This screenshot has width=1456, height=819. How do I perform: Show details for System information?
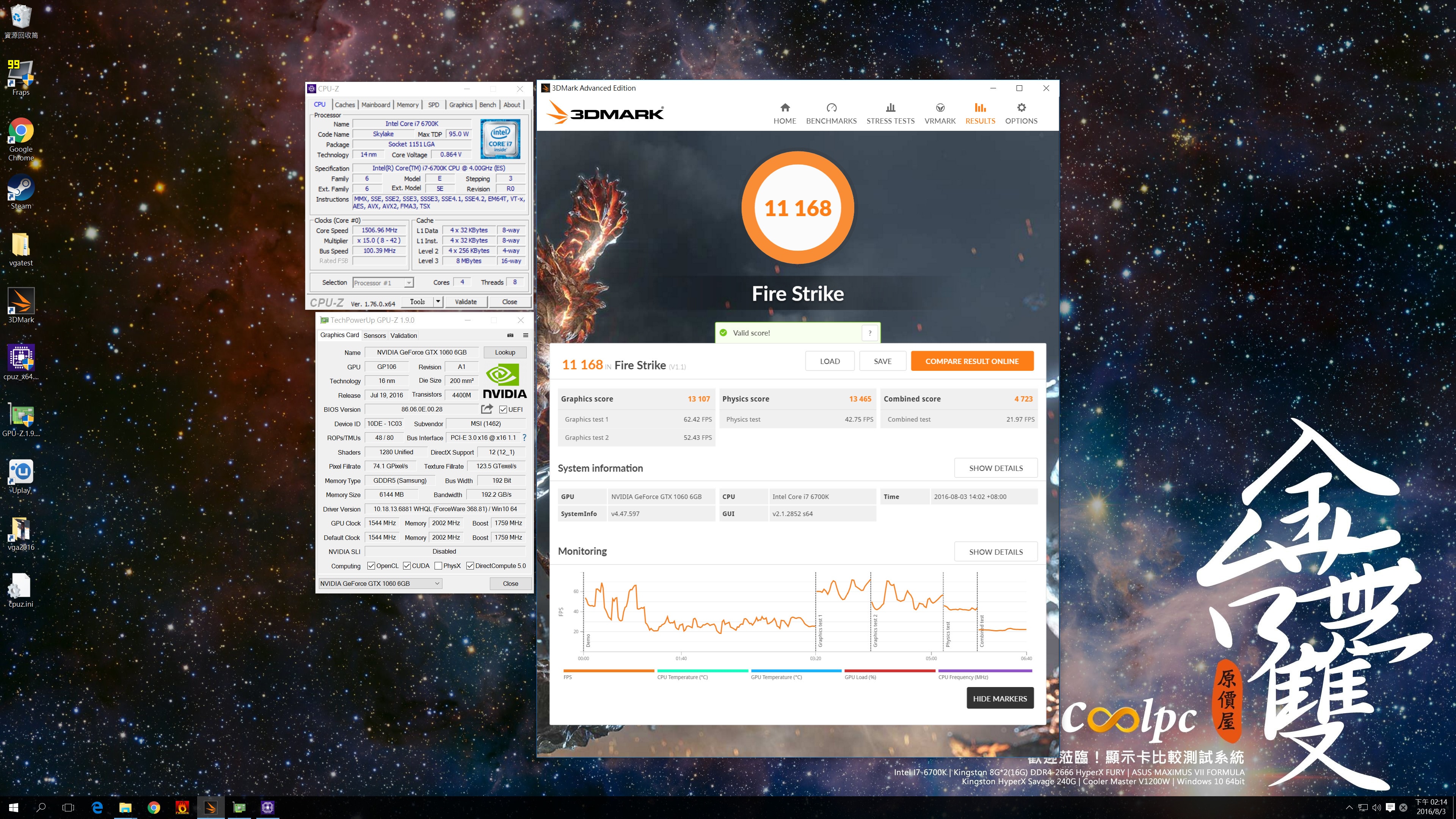point(996,468)
